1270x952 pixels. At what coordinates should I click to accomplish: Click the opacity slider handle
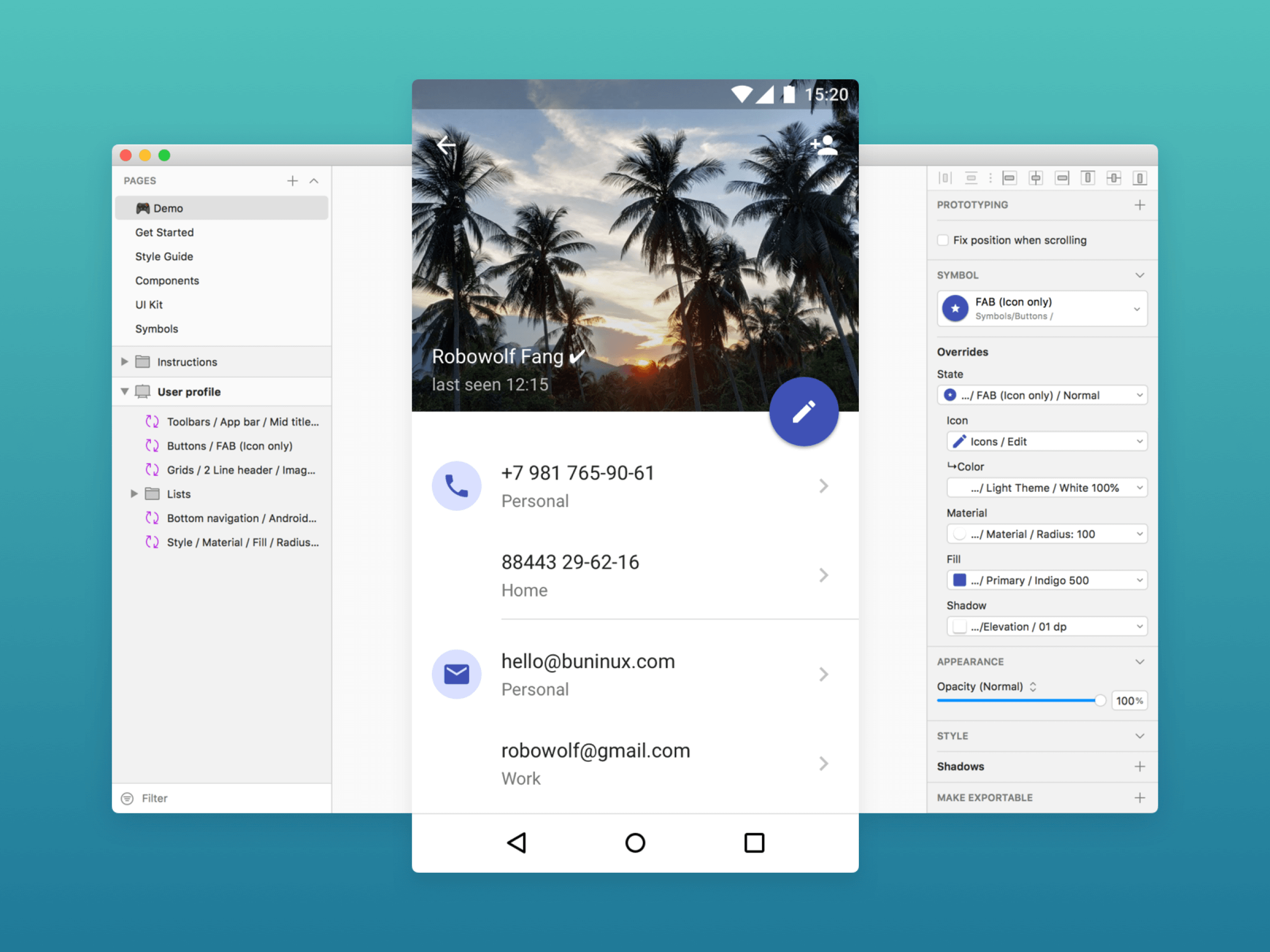pos(1100,700)
